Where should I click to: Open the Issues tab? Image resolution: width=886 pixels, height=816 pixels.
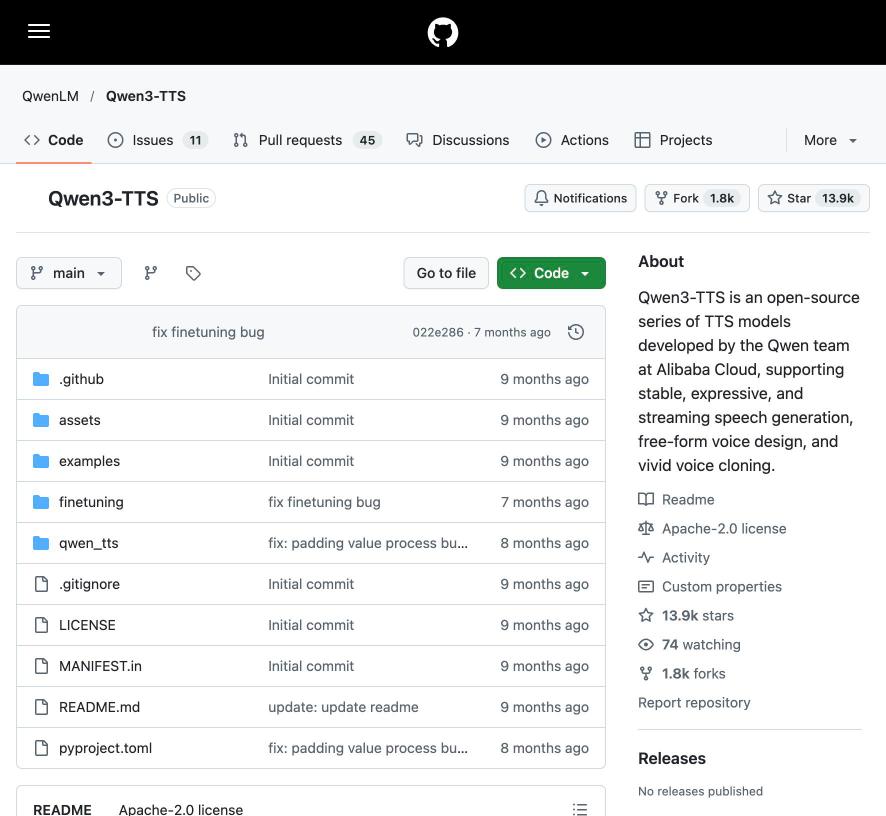tap(158, 140)
